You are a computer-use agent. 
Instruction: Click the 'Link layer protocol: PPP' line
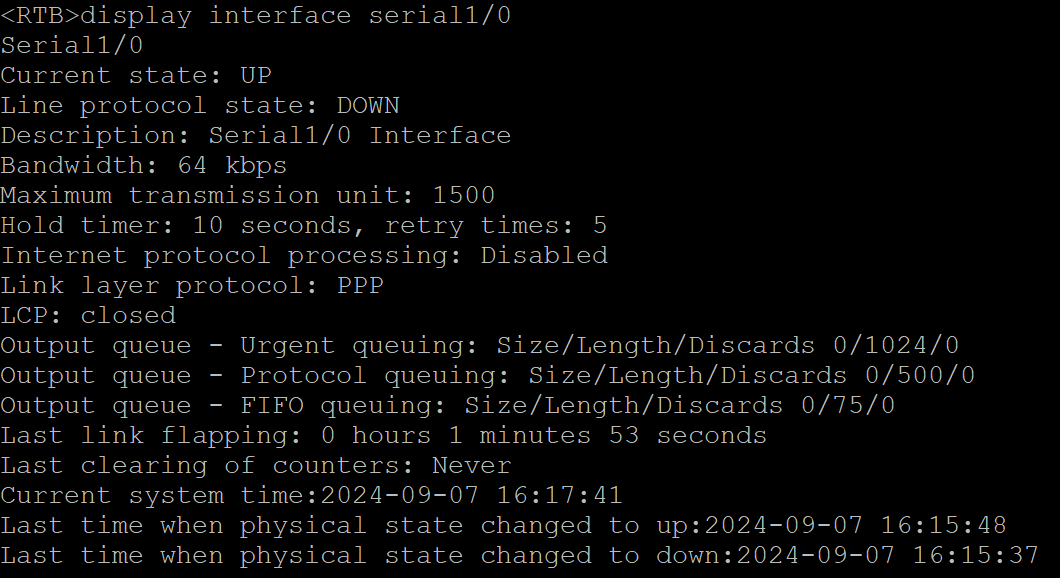[192, 285]
